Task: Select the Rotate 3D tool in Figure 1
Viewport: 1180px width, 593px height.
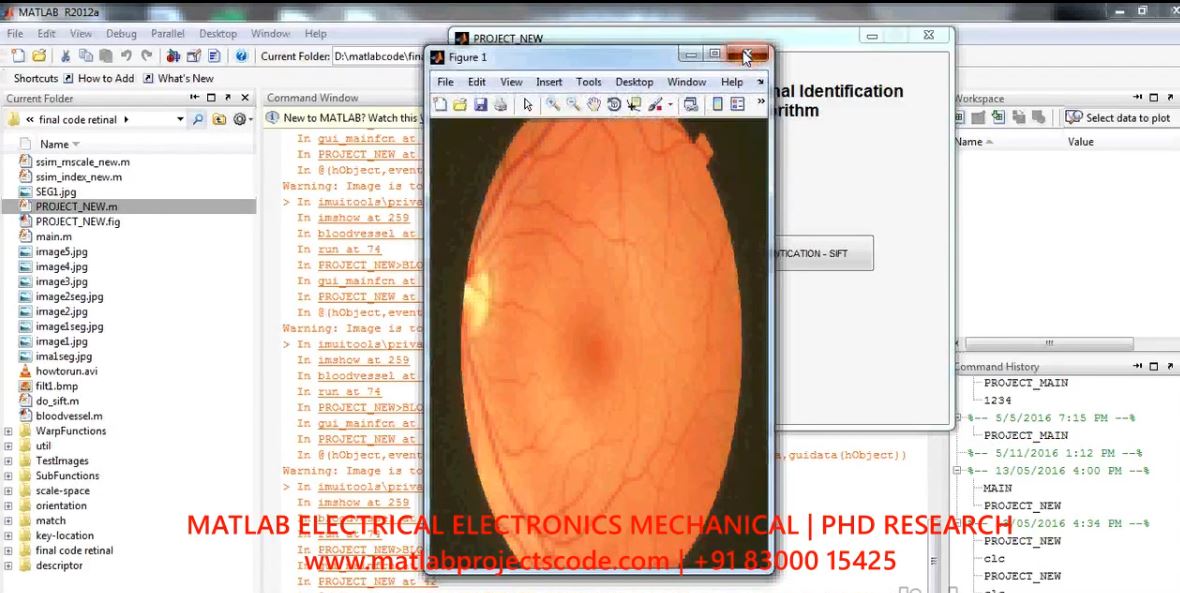Action: (613, 105)
